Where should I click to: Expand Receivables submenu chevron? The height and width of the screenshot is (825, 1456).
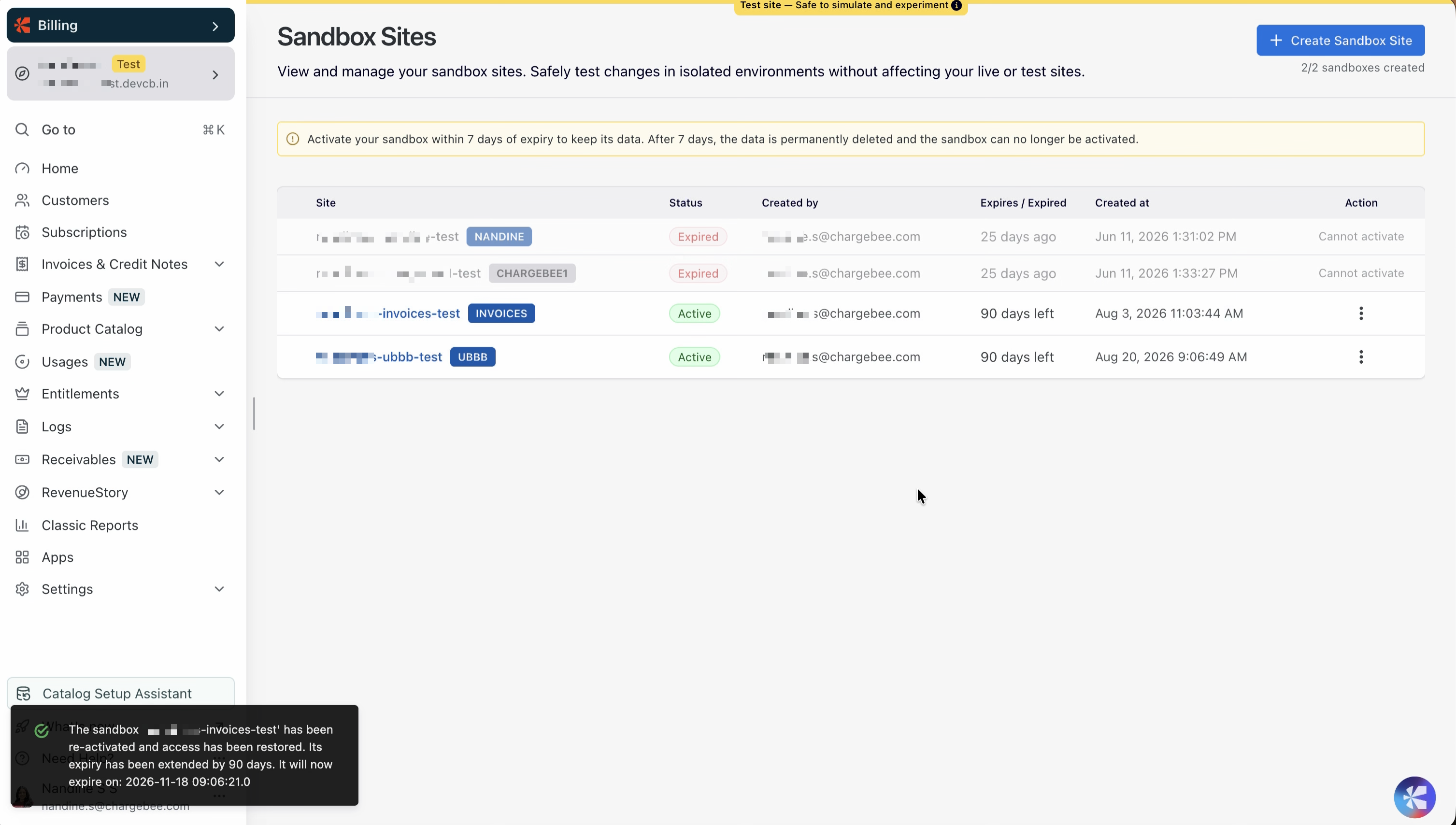(219, 459)
